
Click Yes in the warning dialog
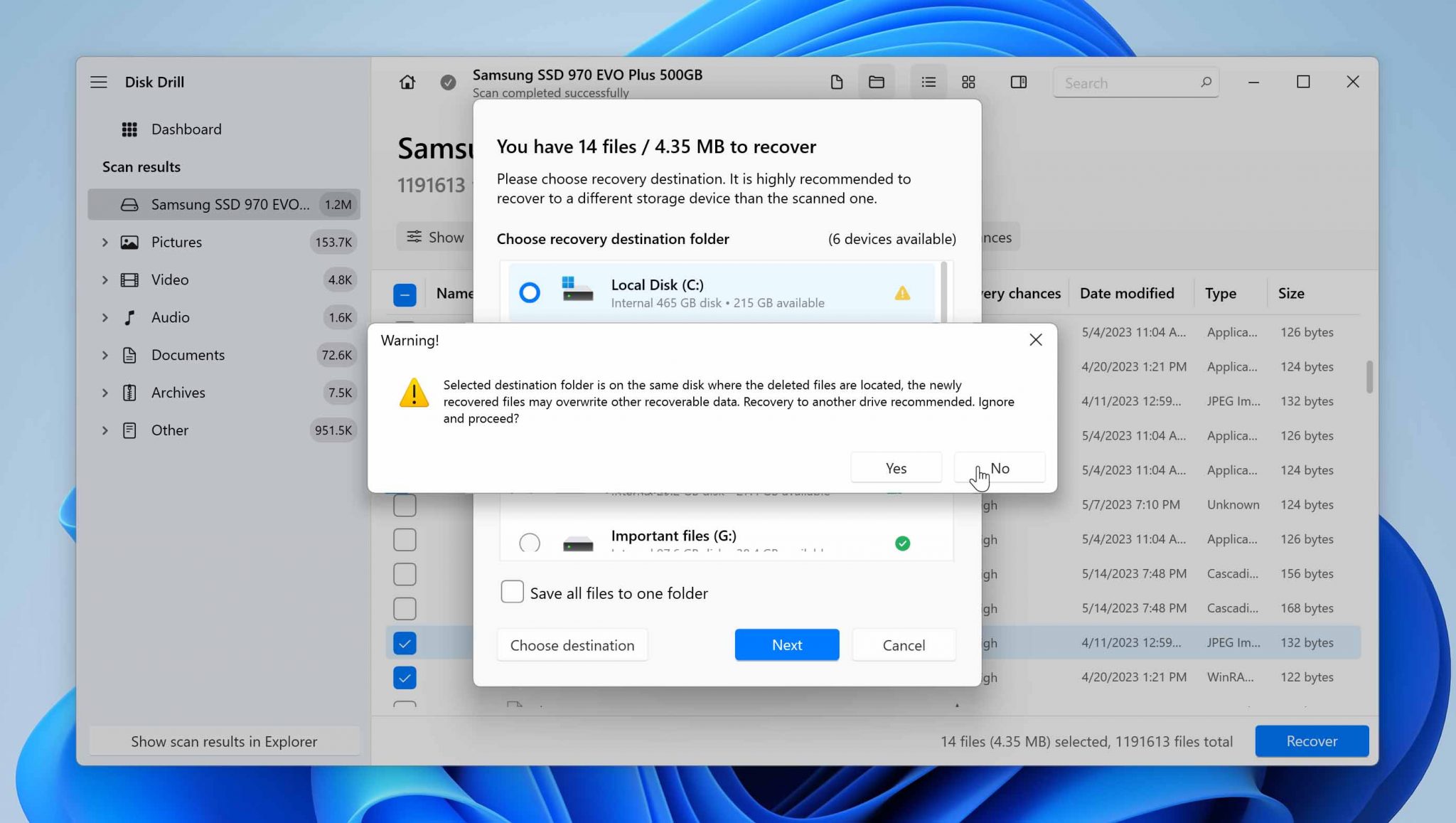[896, 467]
